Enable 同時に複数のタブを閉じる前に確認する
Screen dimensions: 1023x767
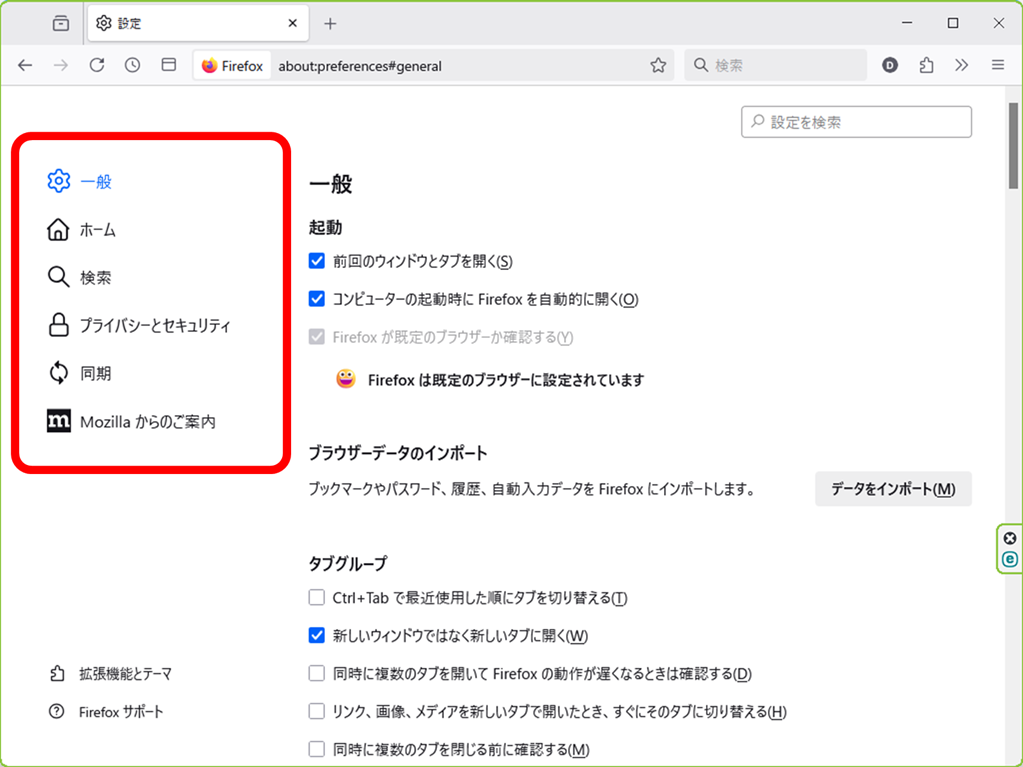pyautogui.click(x=316, y=749)
